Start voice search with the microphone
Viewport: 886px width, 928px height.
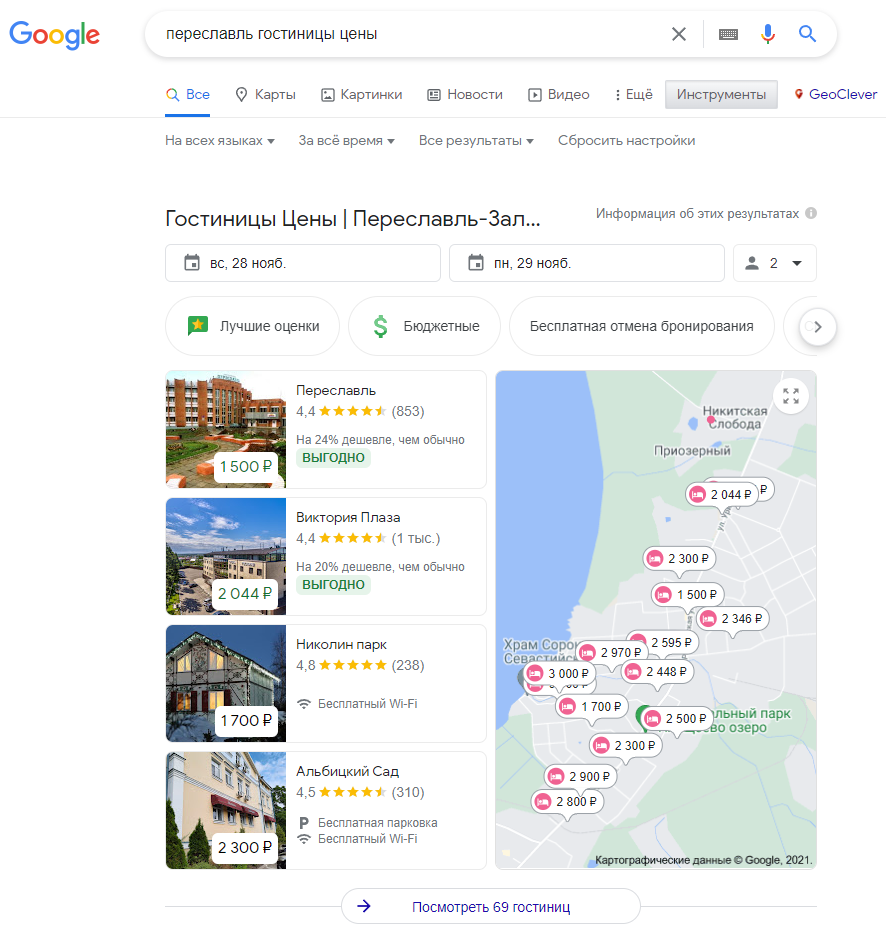coord(768,34)
